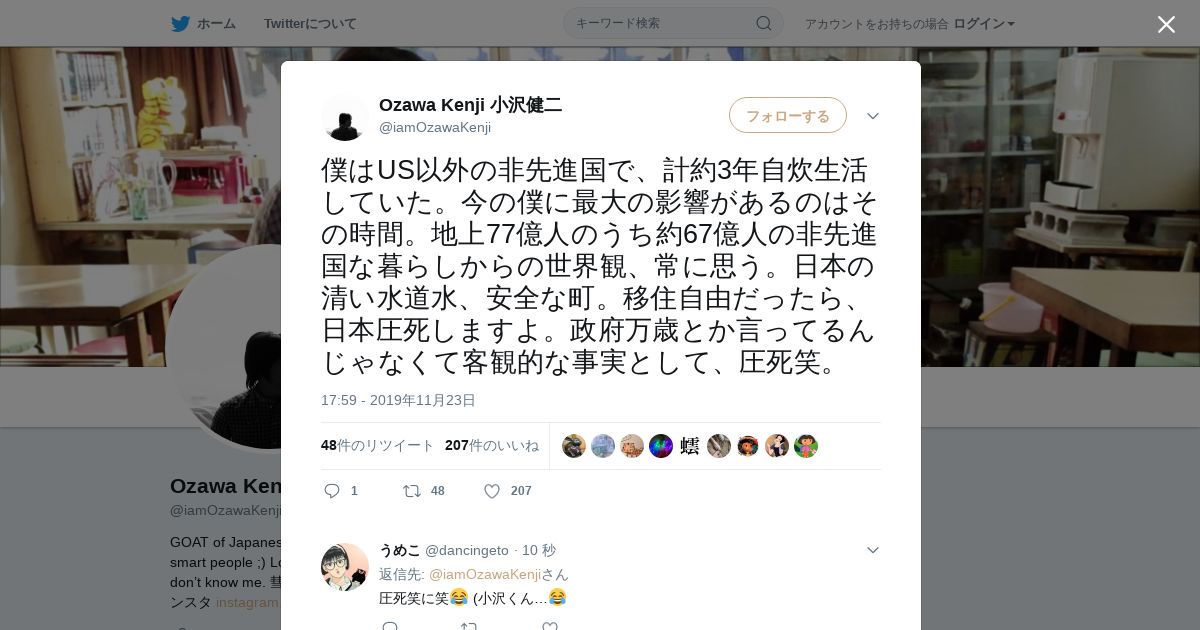View the 48件のリツイート list

pyautogui.click(x=378, y=445)
